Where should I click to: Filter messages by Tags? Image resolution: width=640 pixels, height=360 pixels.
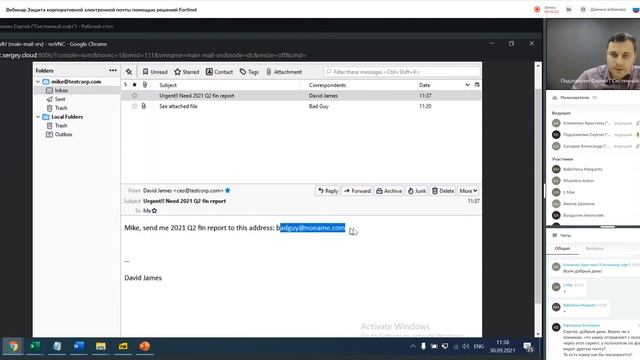(x=249, y=72)
